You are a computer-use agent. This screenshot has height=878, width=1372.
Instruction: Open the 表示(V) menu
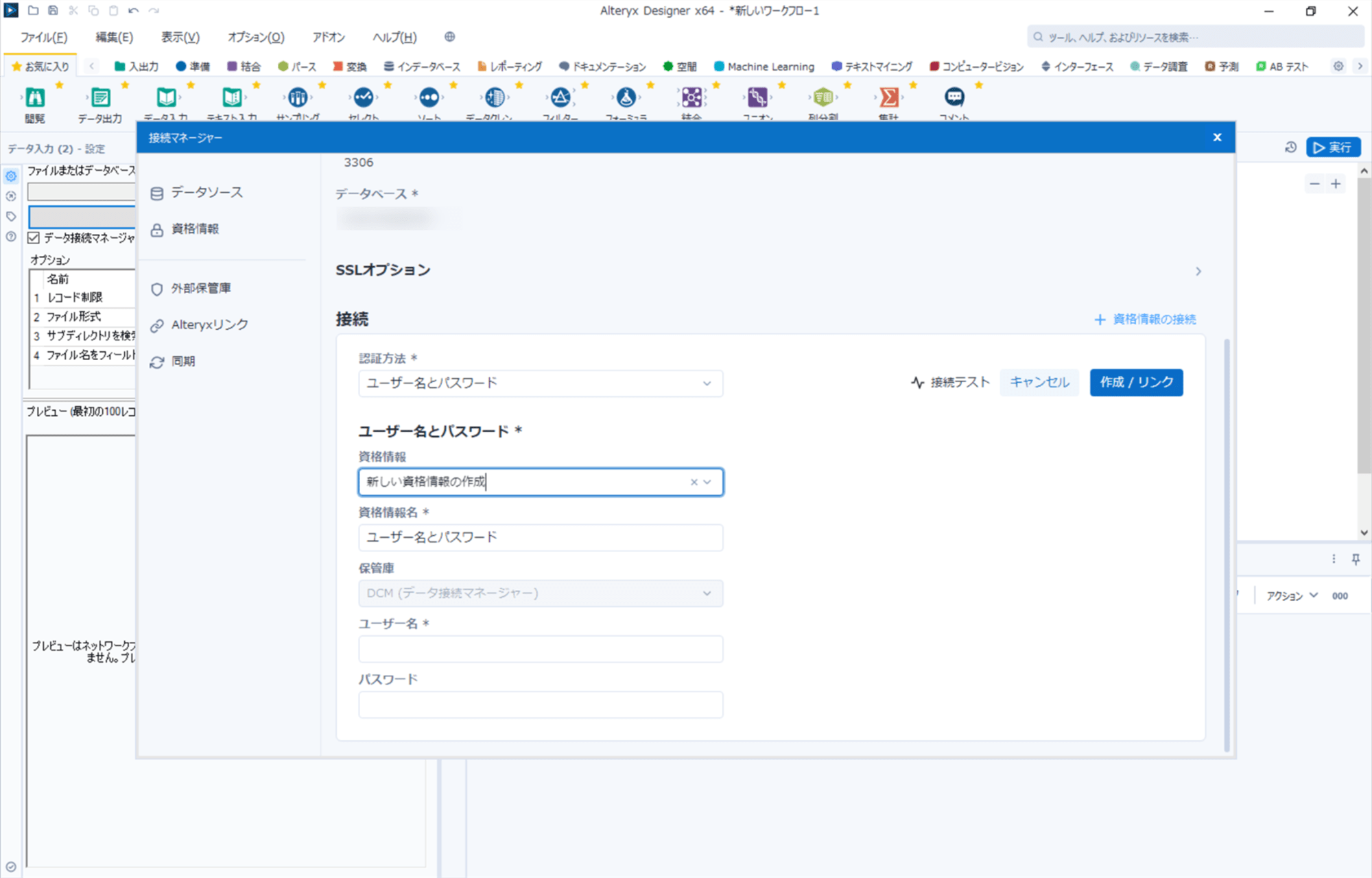180,37
